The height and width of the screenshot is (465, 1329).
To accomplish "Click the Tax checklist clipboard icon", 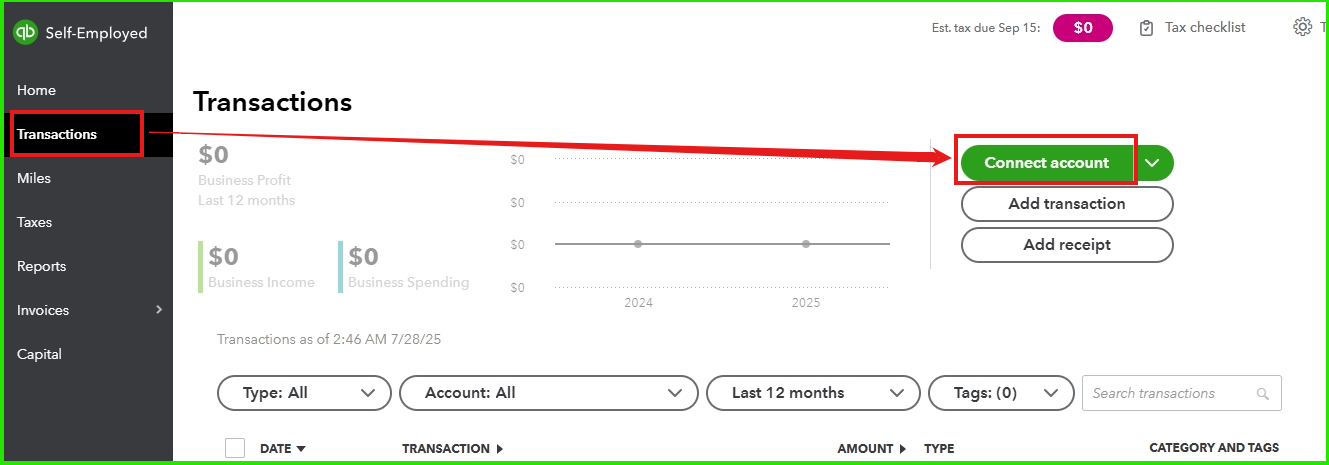I will 1146,28.
